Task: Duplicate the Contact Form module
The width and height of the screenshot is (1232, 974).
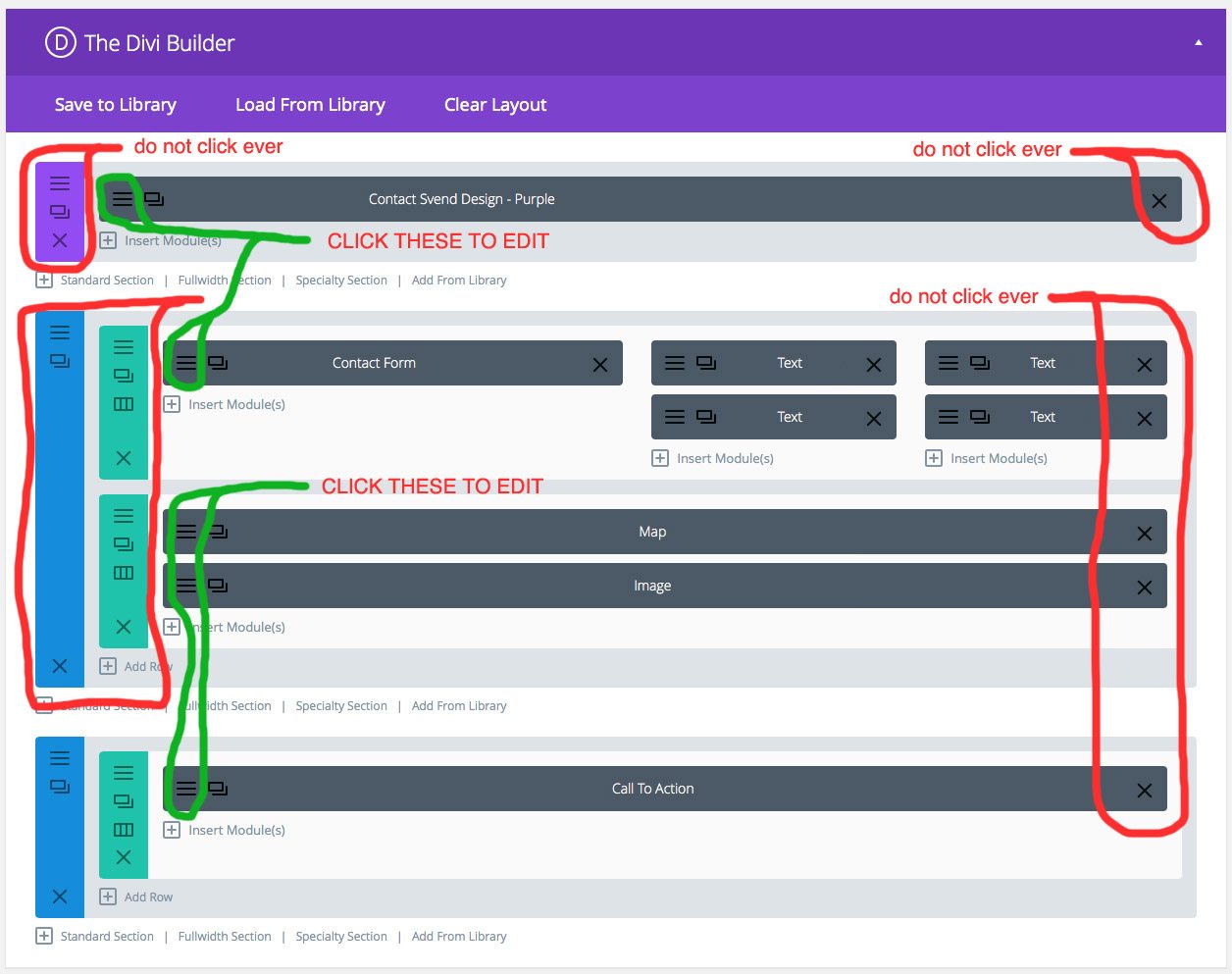Action: tap(218, 363)
